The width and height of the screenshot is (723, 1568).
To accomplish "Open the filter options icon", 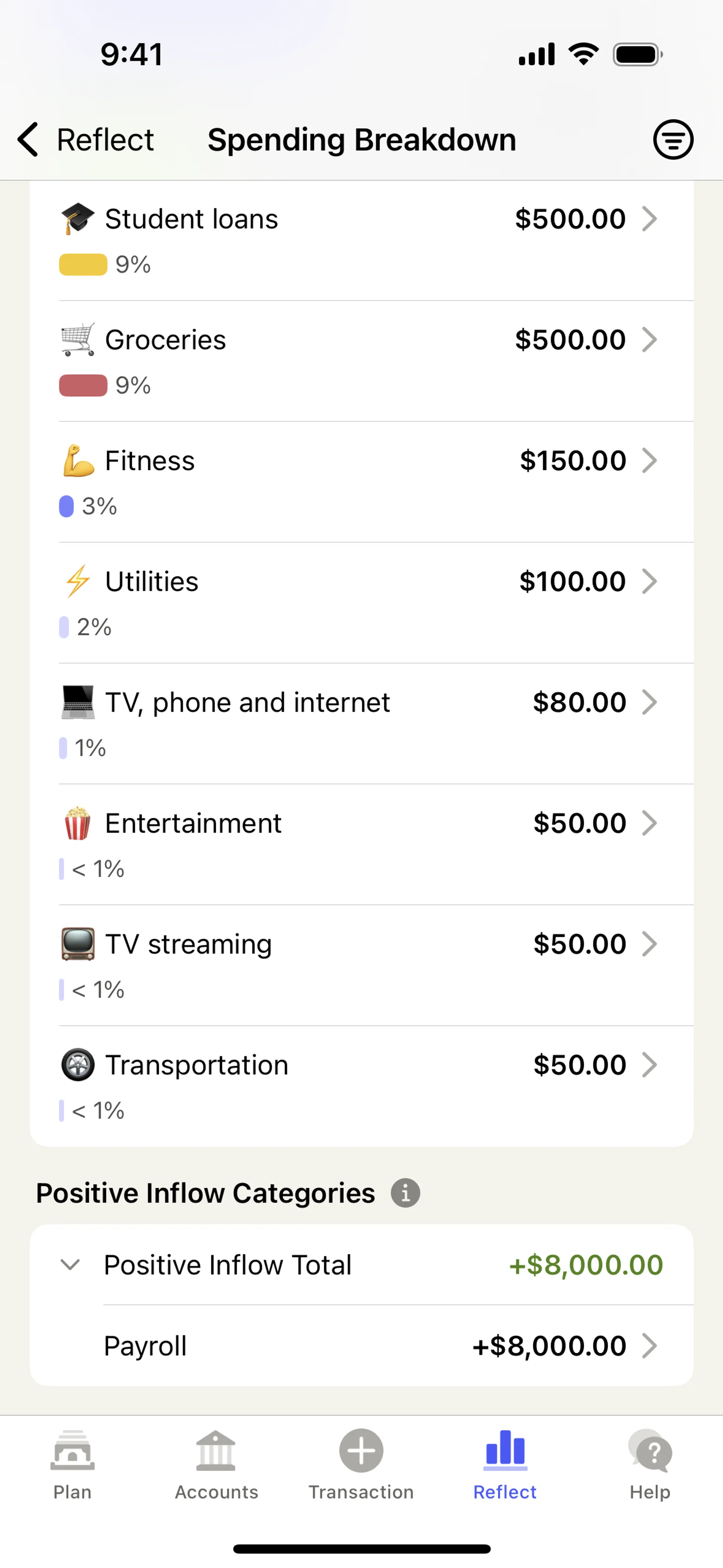I will tap(673, 139).
